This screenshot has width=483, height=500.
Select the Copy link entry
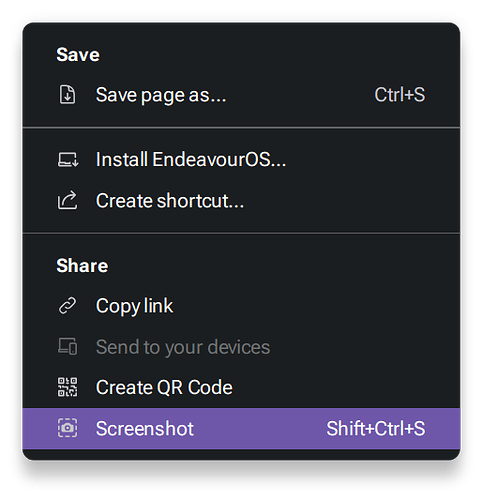241,306
